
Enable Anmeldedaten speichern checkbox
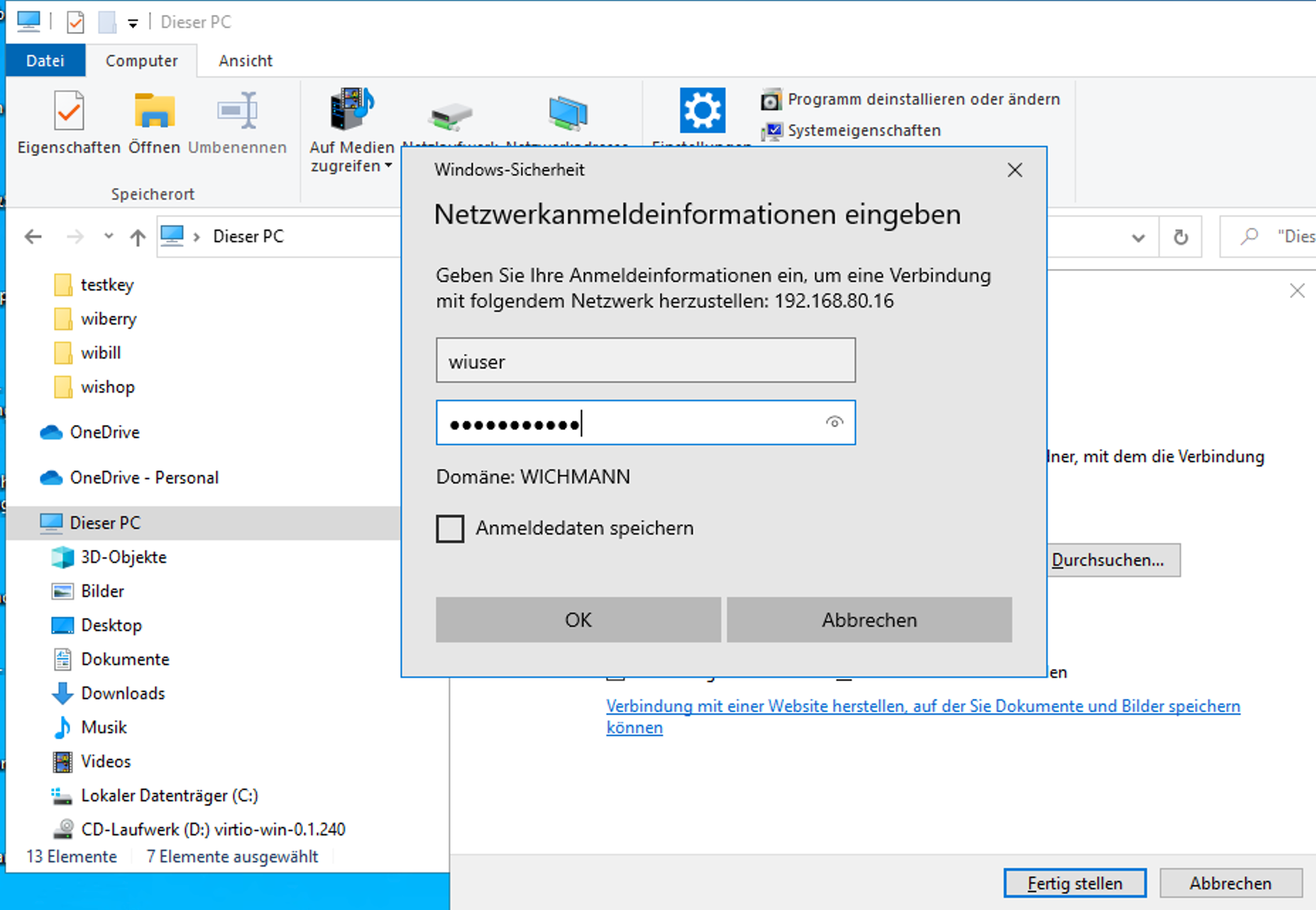(450, 529)
